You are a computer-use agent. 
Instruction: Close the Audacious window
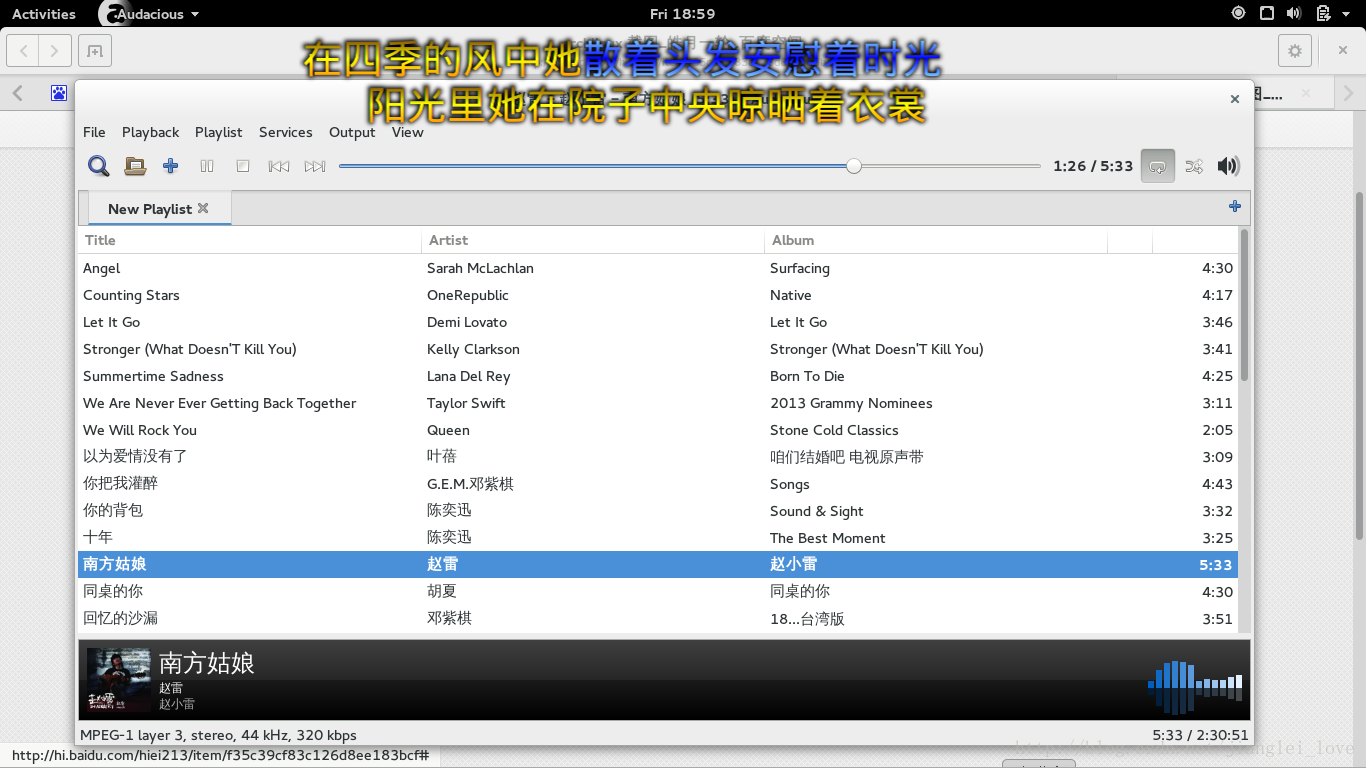[x=1235, y=99]
